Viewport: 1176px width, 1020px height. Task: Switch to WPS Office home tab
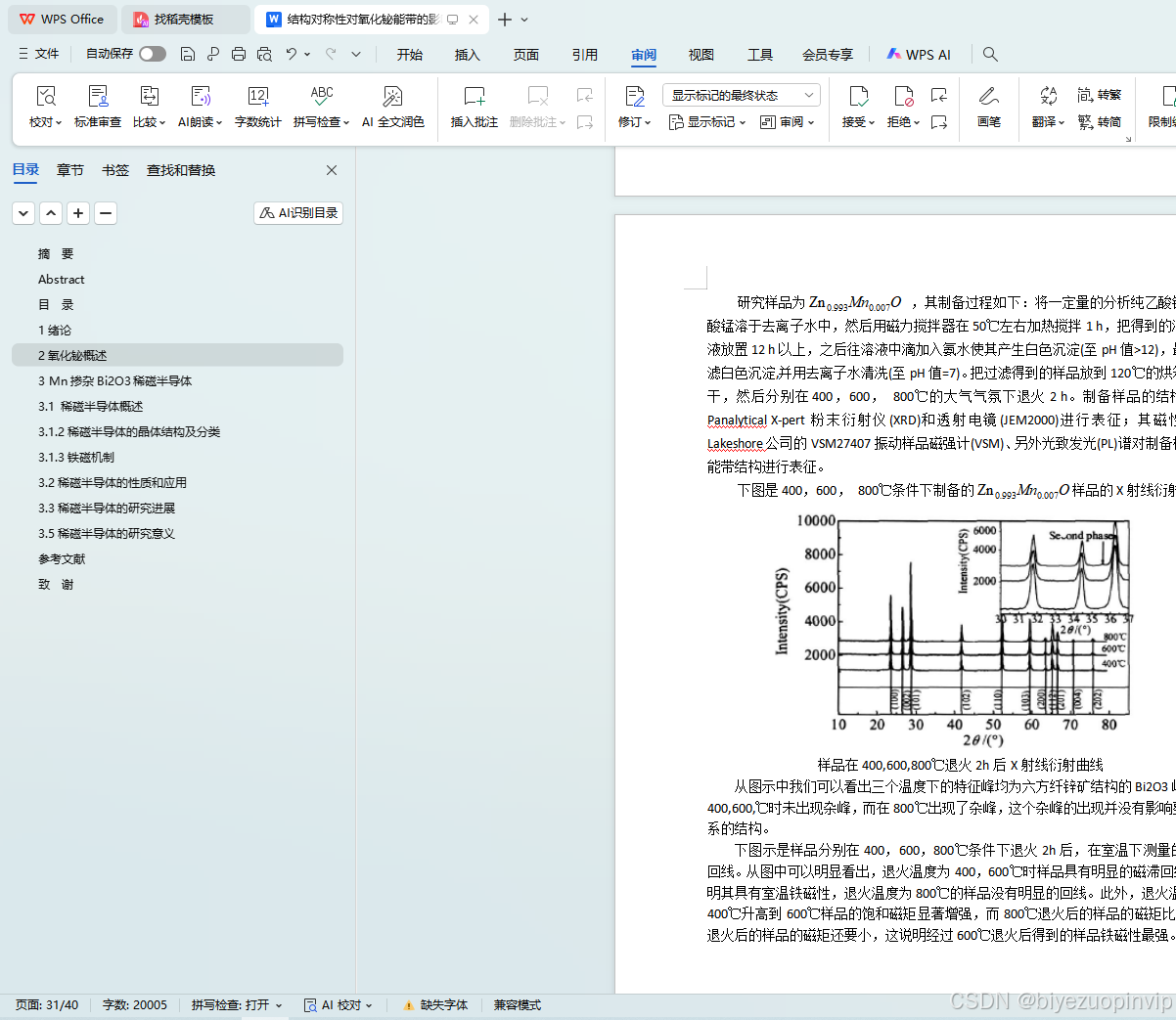tap(62, 20)
